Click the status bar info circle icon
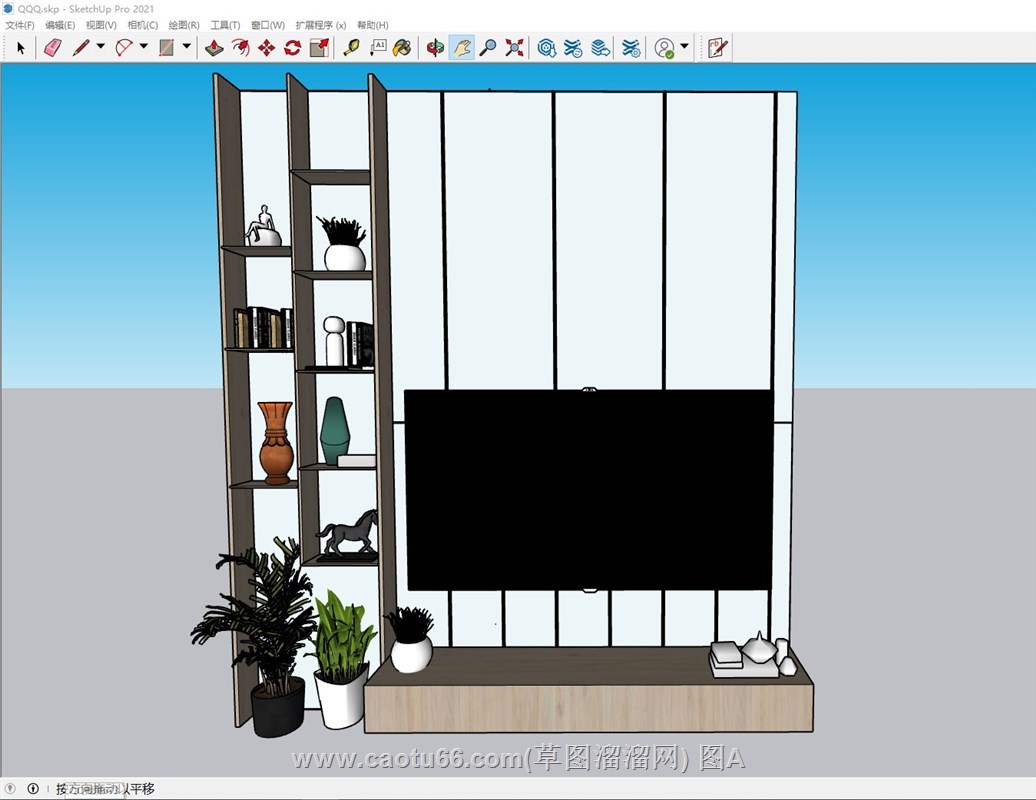 point(33,789)
